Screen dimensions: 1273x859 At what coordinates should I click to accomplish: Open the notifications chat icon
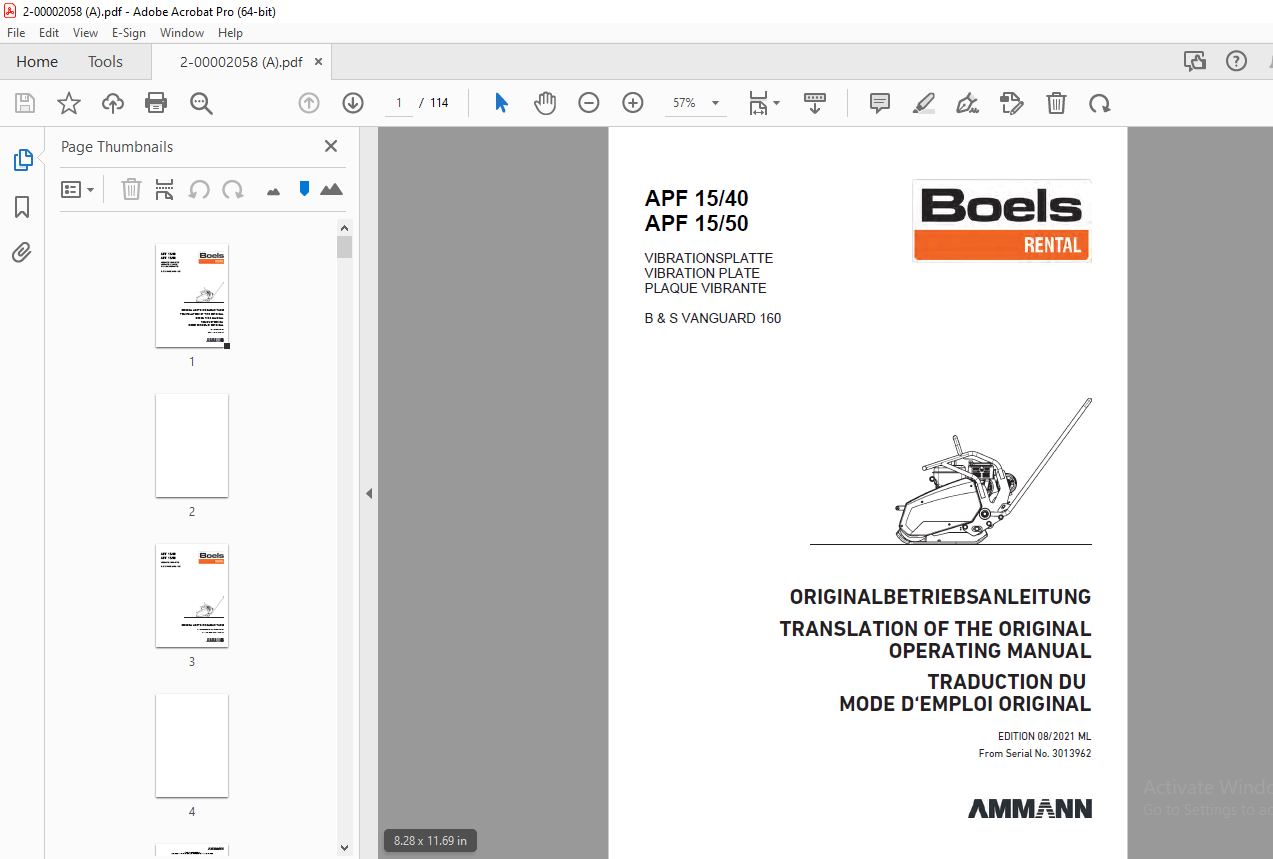point(1194,61)
